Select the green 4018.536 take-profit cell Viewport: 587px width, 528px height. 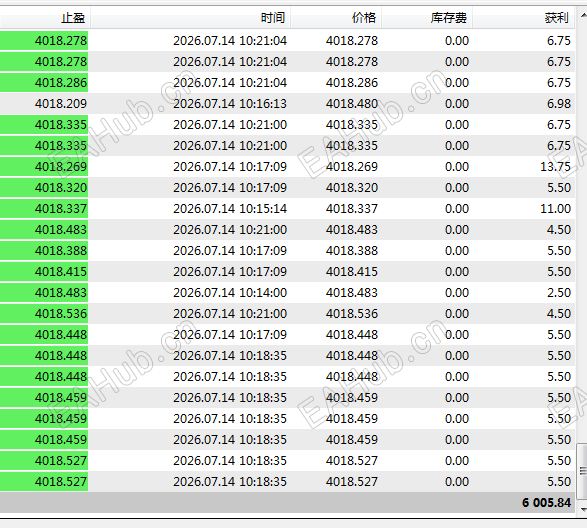pyautogui.click(x=44, y=313)
